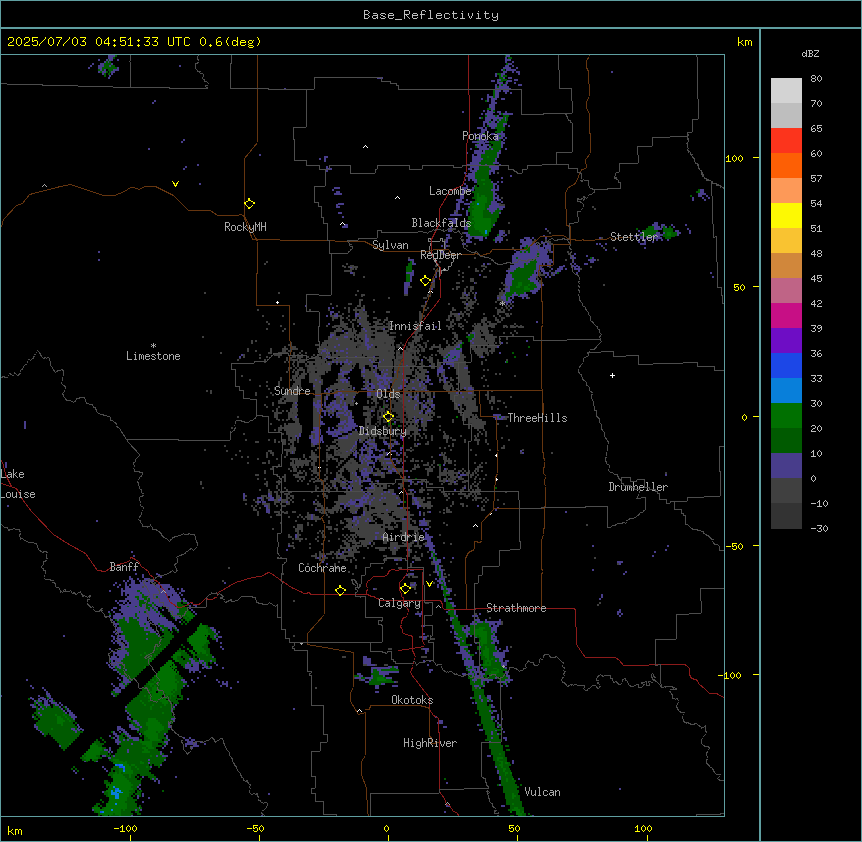The width and height of the screenshot is (862, 842).
Task: Select the red 60-65 dBZ legend swatch
Action: coord(786,141)
